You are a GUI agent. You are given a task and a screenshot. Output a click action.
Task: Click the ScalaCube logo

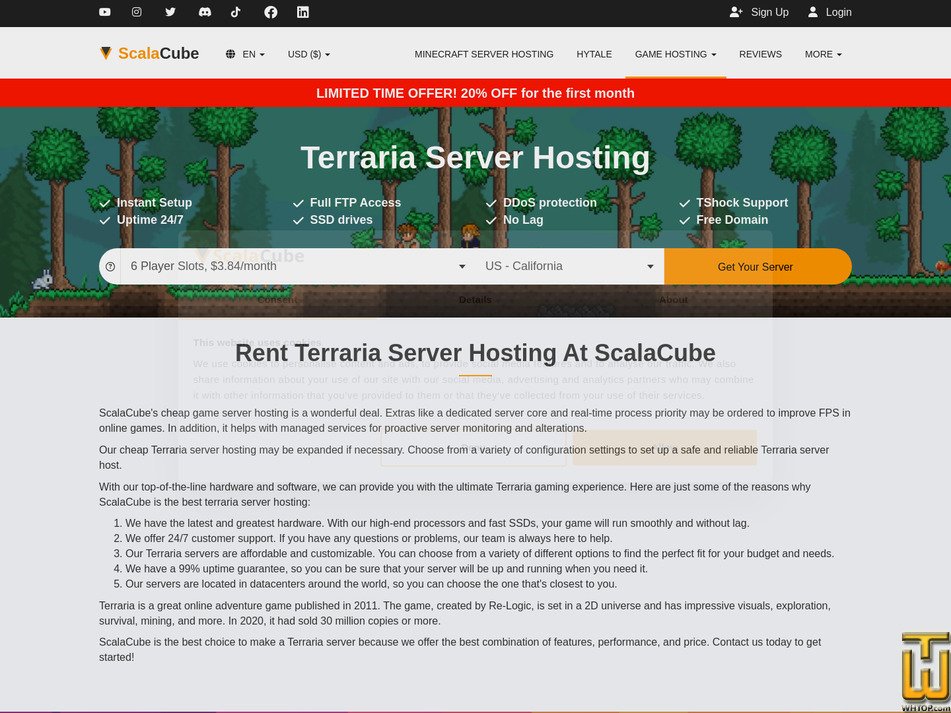(x=150, y=53)
